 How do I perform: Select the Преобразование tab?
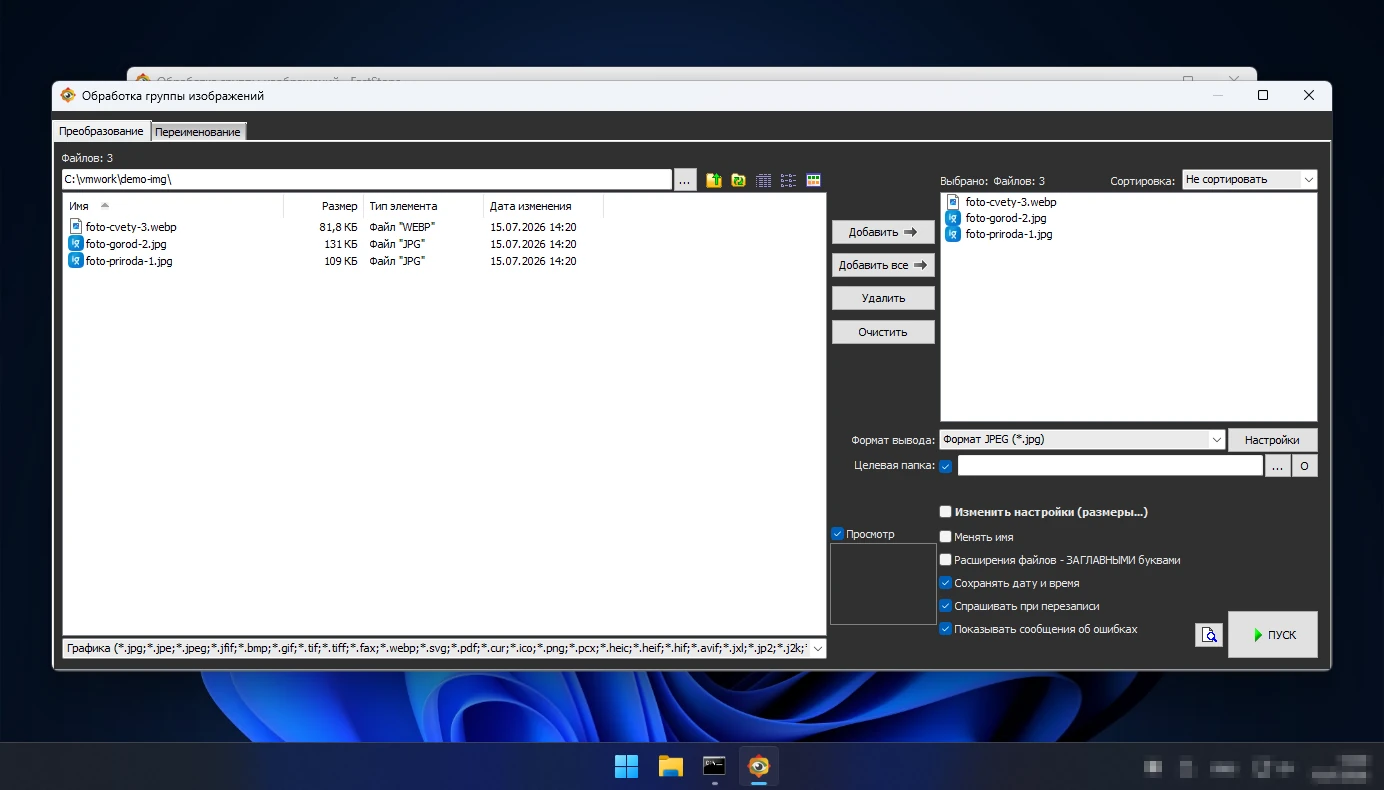click(x=101, y=131)
